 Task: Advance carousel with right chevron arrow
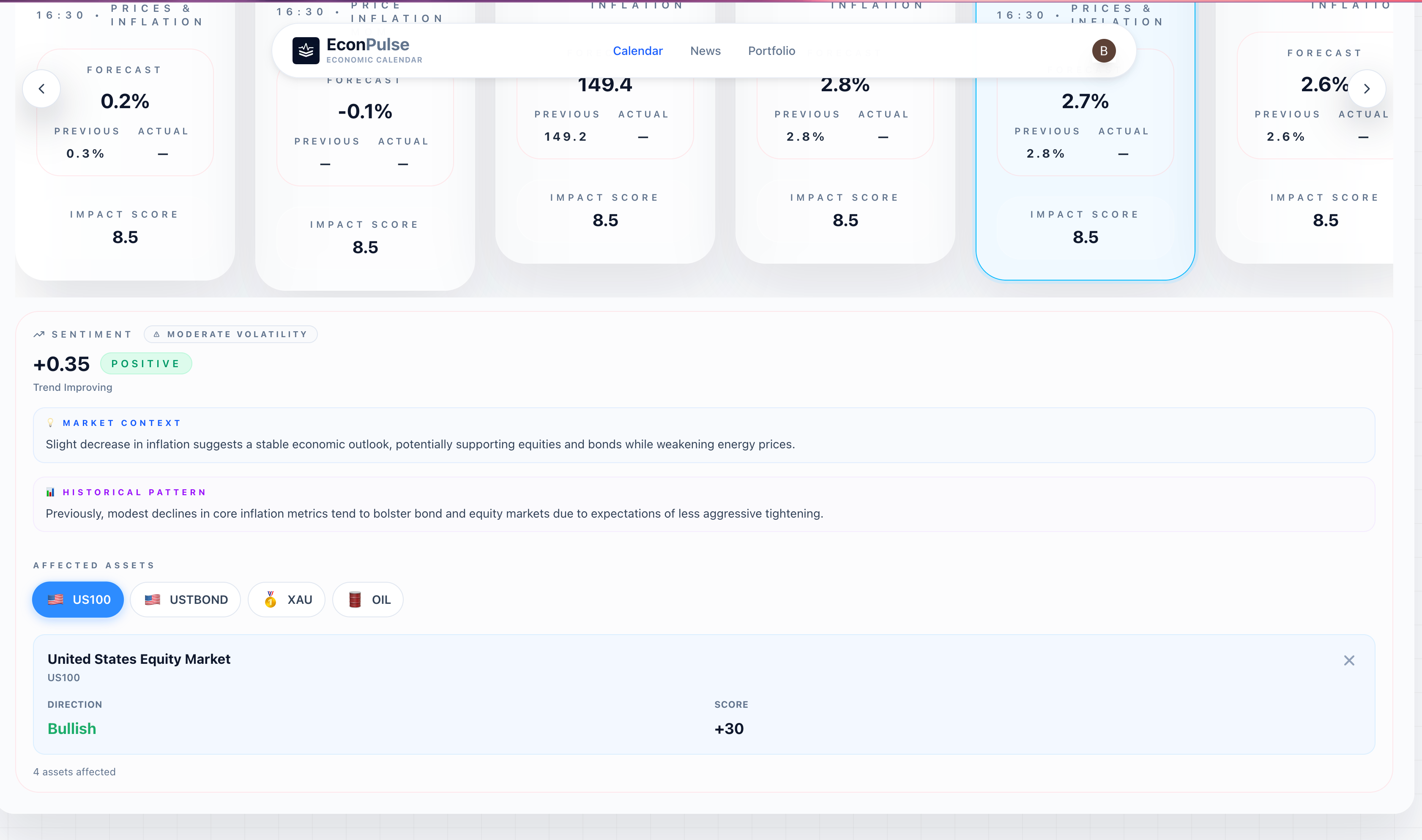click(1367, 89)
